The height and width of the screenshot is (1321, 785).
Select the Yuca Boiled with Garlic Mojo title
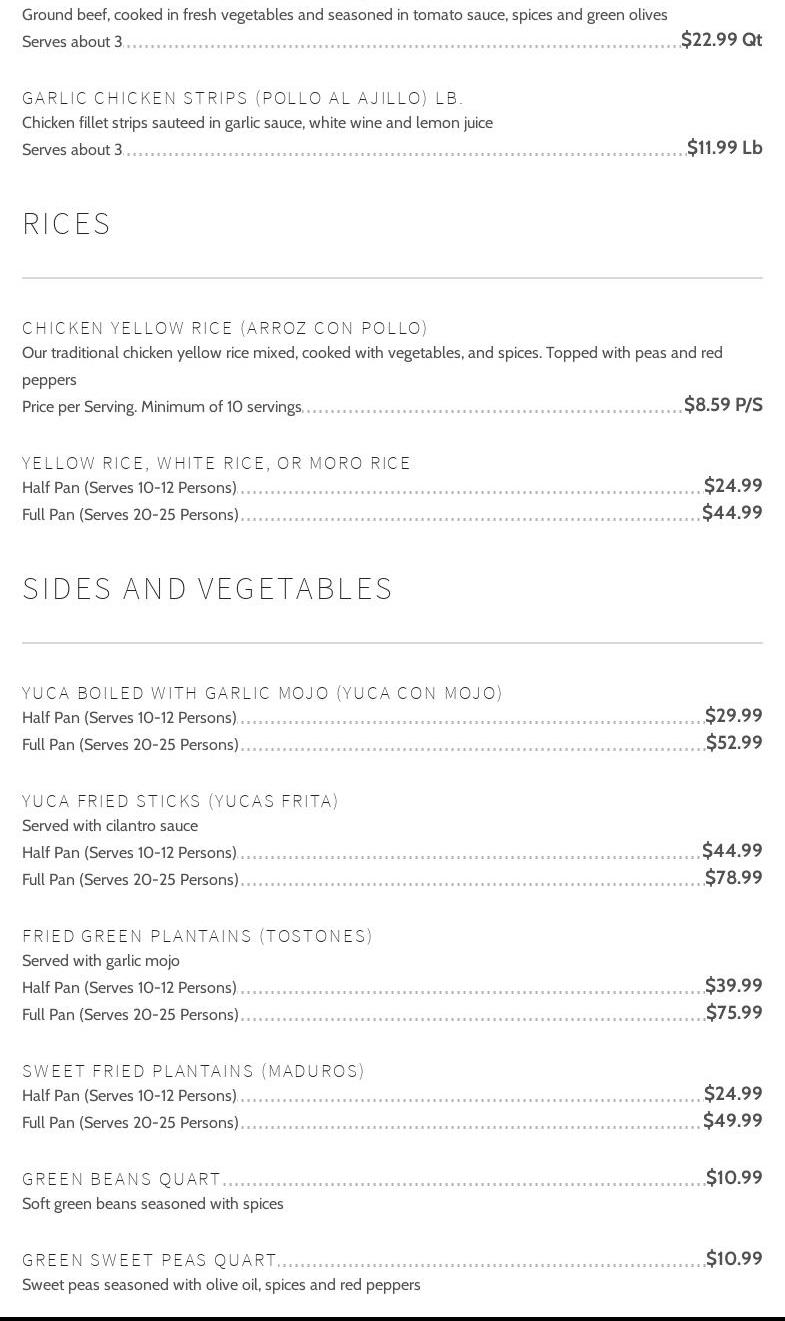point(262,693)
